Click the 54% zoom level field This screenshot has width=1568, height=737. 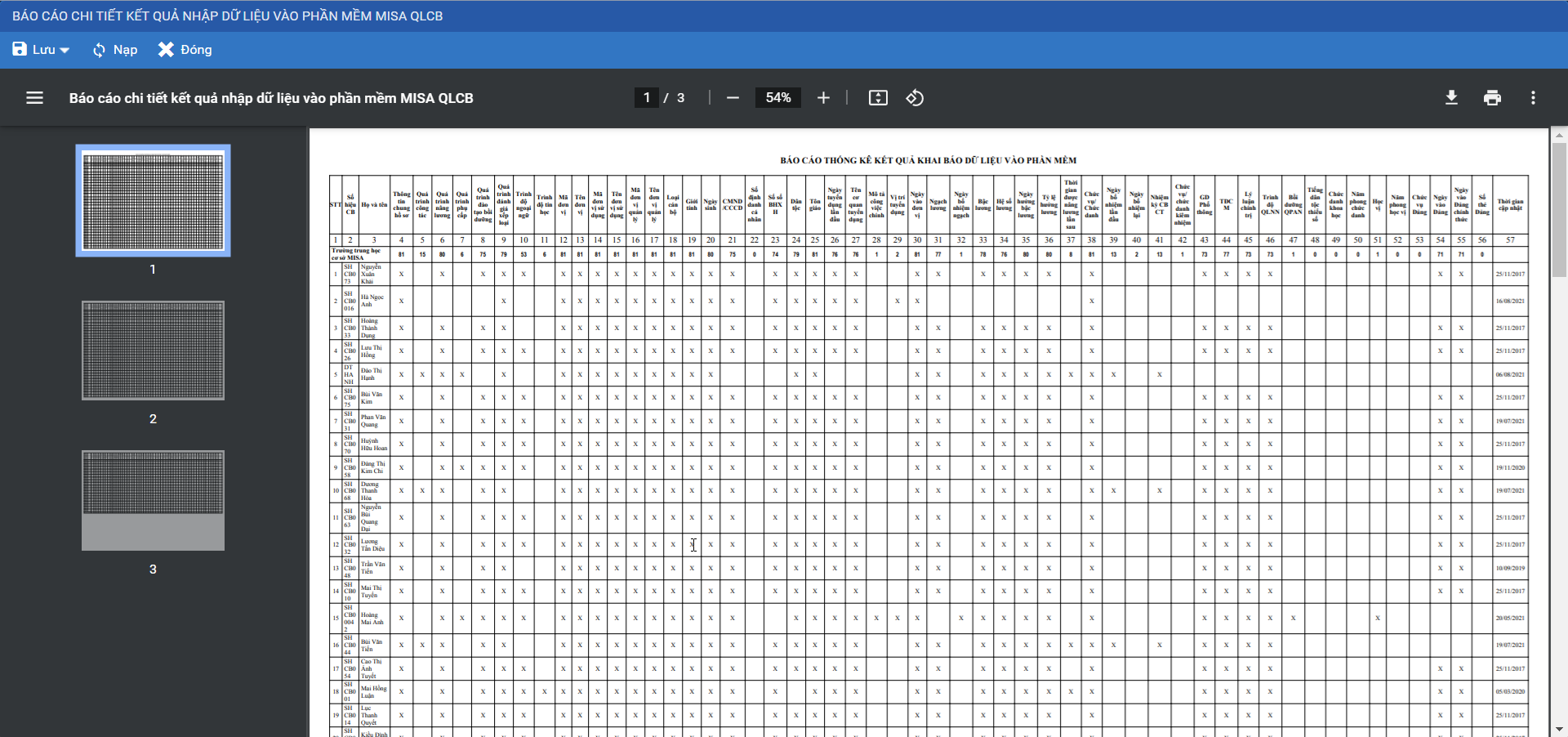(x=777, y=98)
